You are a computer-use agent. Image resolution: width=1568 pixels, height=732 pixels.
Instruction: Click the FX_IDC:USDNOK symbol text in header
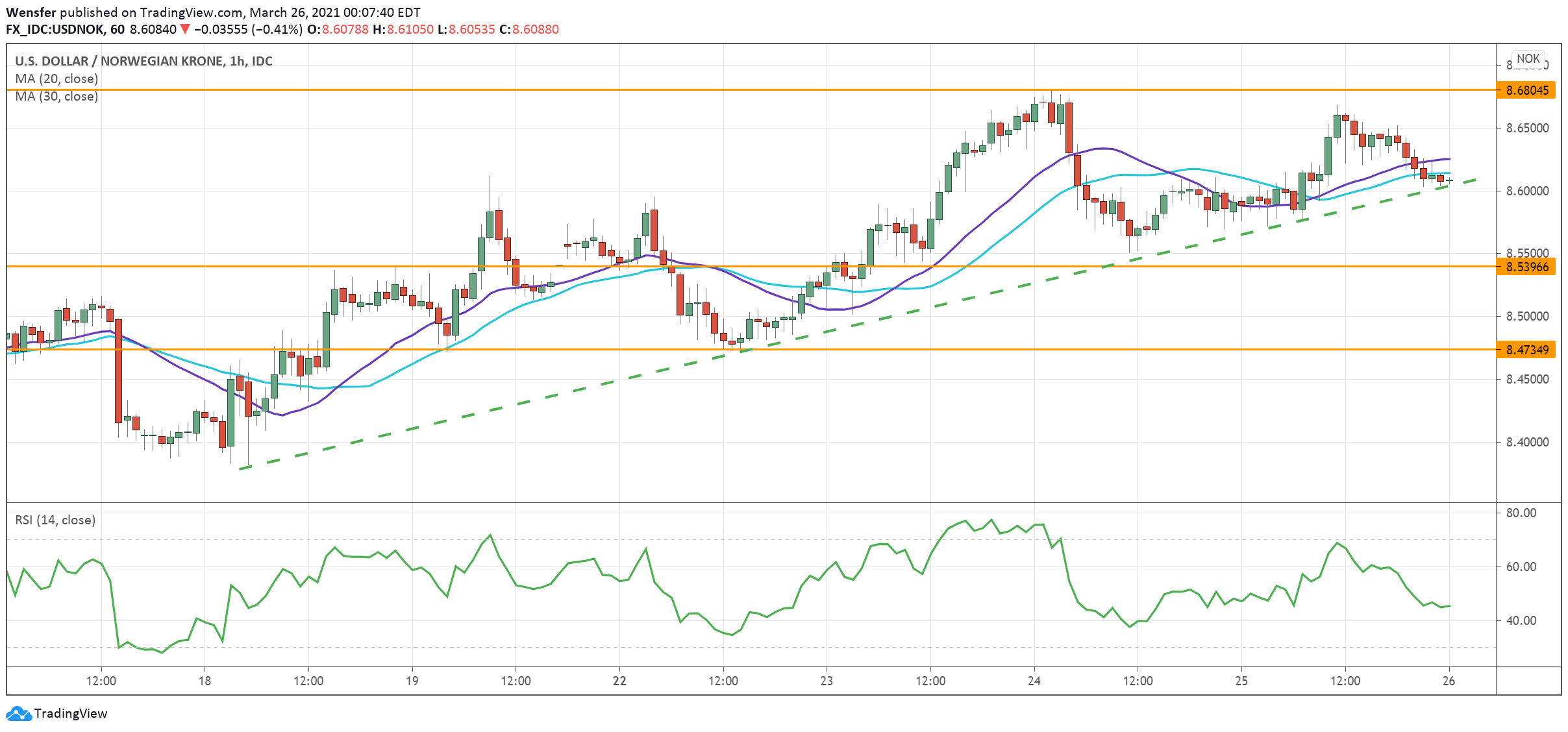pos(56,29)
